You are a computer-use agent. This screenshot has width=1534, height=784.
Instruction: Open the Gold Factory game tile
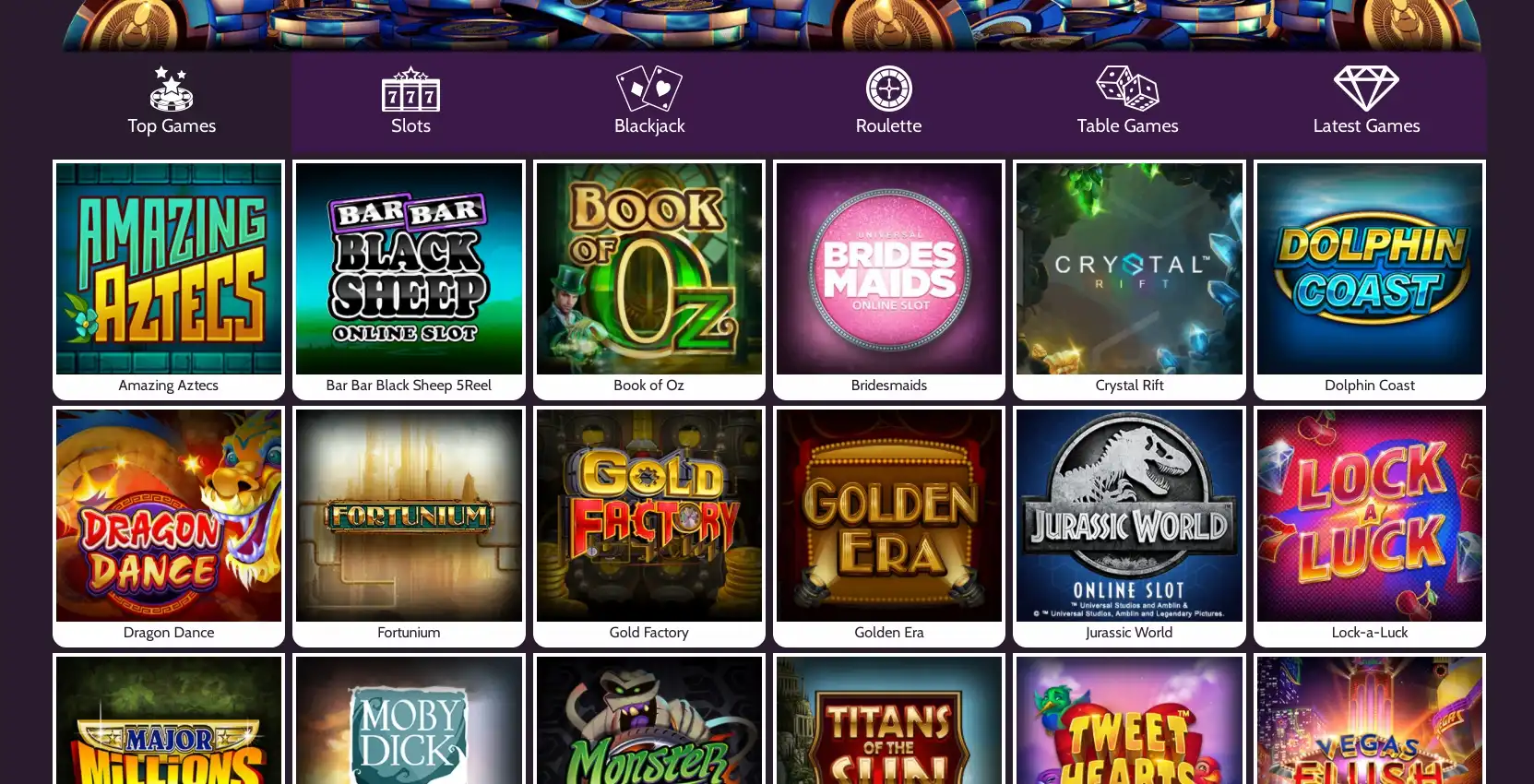649,527
